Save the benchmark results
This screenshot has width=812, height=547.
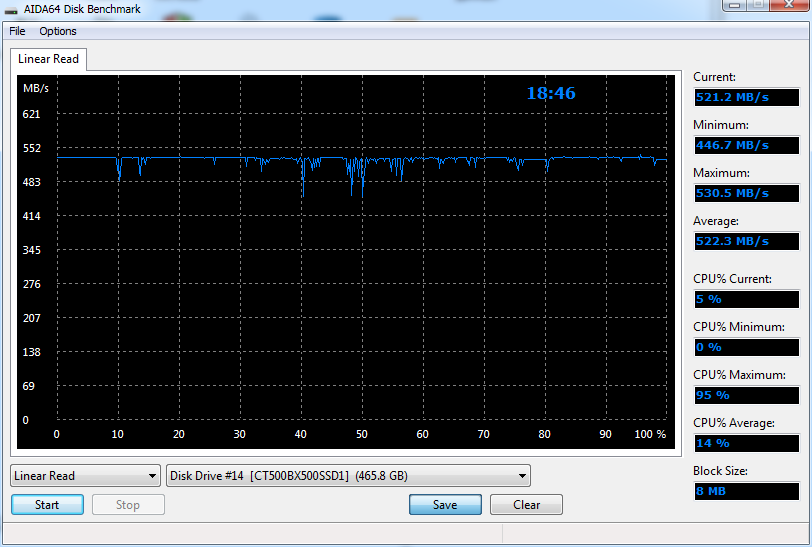445,505
